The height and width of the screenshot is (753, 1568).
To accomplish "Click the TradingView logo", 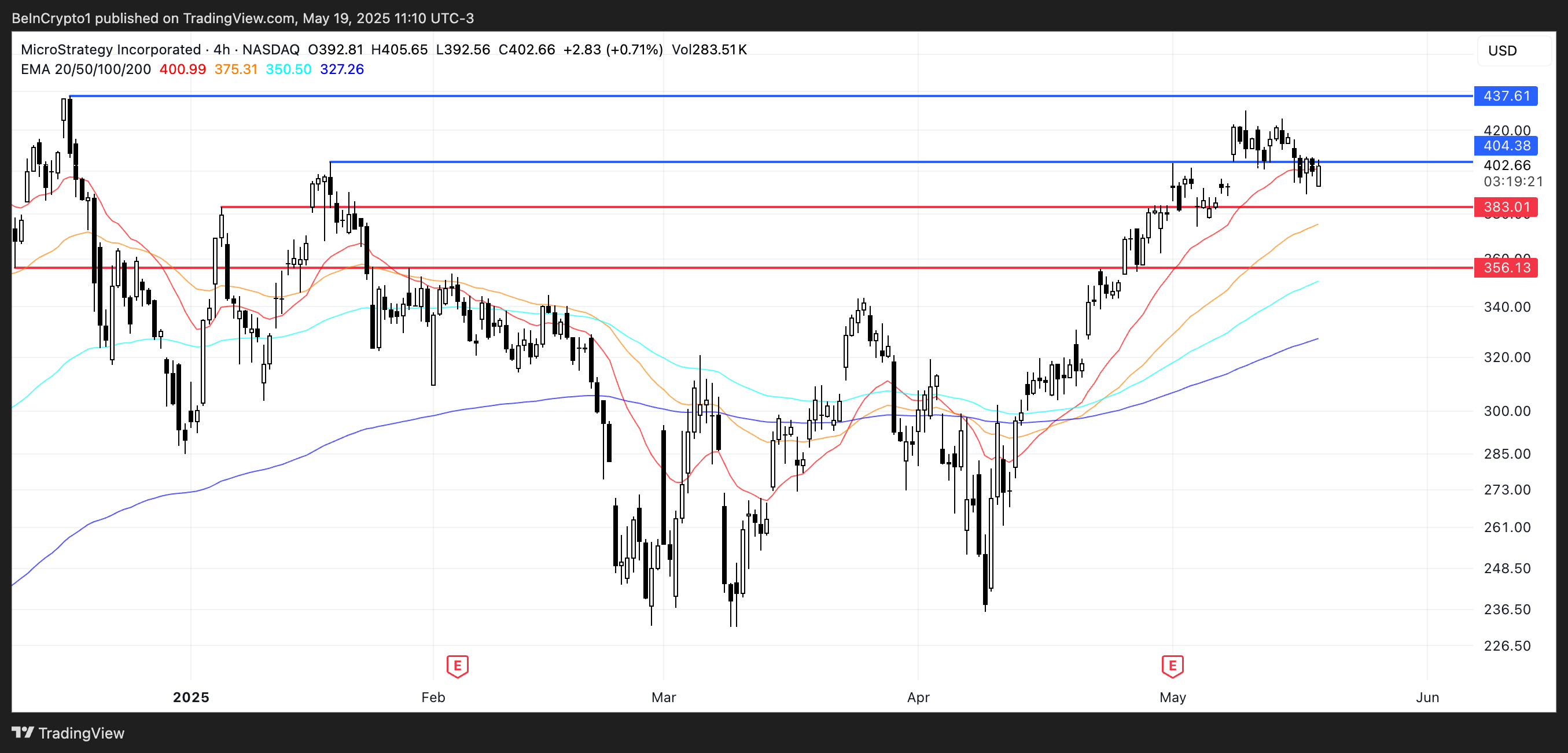I will [23, 732].
